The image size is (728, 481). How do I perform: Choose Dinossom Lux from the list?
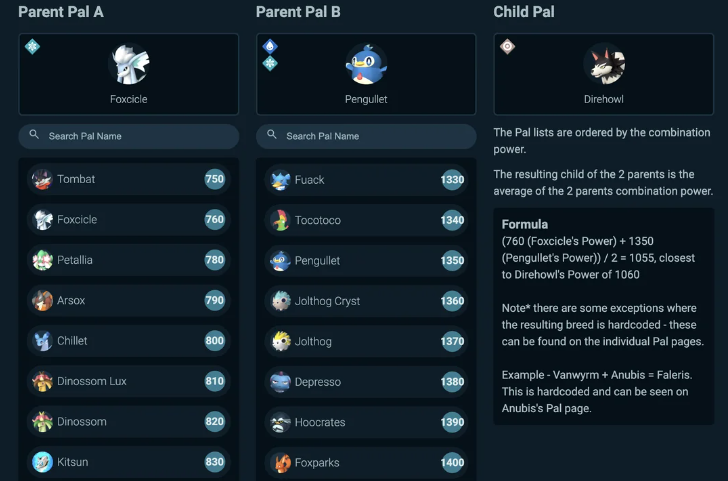129,381
